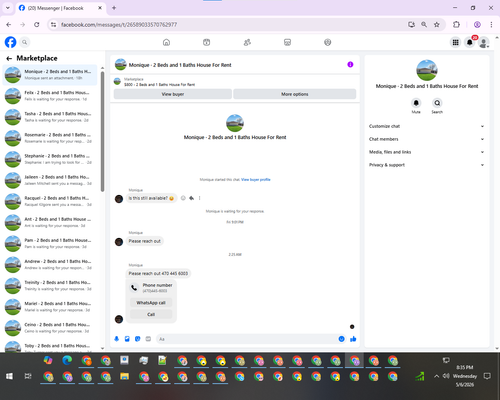Viewport: 500px width, 400px height.
Task: Open the Watch video icon in top navigation
Action: (x=207, y=42)
